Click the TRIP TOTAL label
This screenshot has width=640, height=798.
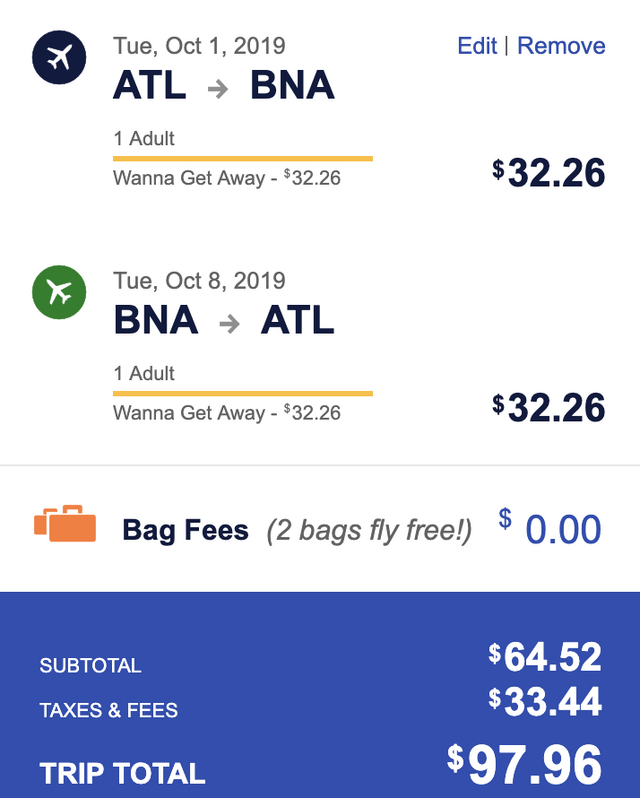pos(123,773)
